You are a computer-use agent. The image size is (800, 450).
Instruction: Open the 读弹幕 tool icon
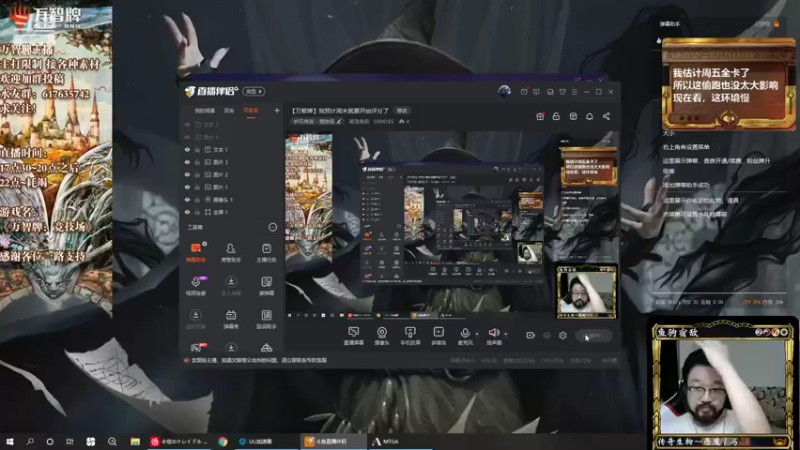point(266,286)
